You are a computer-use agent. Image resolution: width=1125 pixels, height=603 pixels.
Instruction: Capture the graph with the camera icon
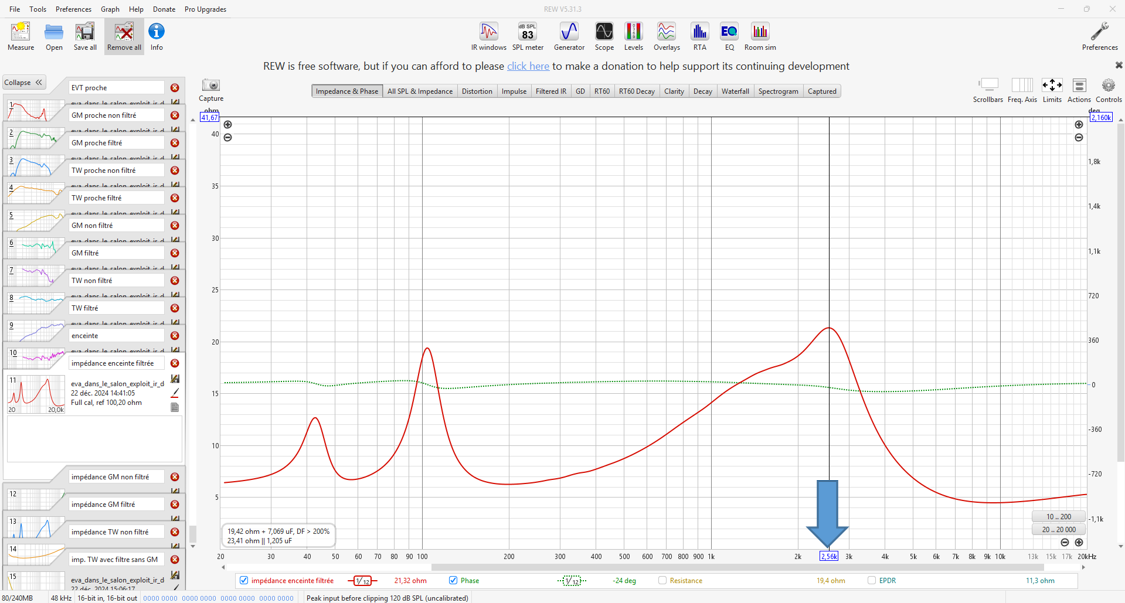(x=211, y=89)
